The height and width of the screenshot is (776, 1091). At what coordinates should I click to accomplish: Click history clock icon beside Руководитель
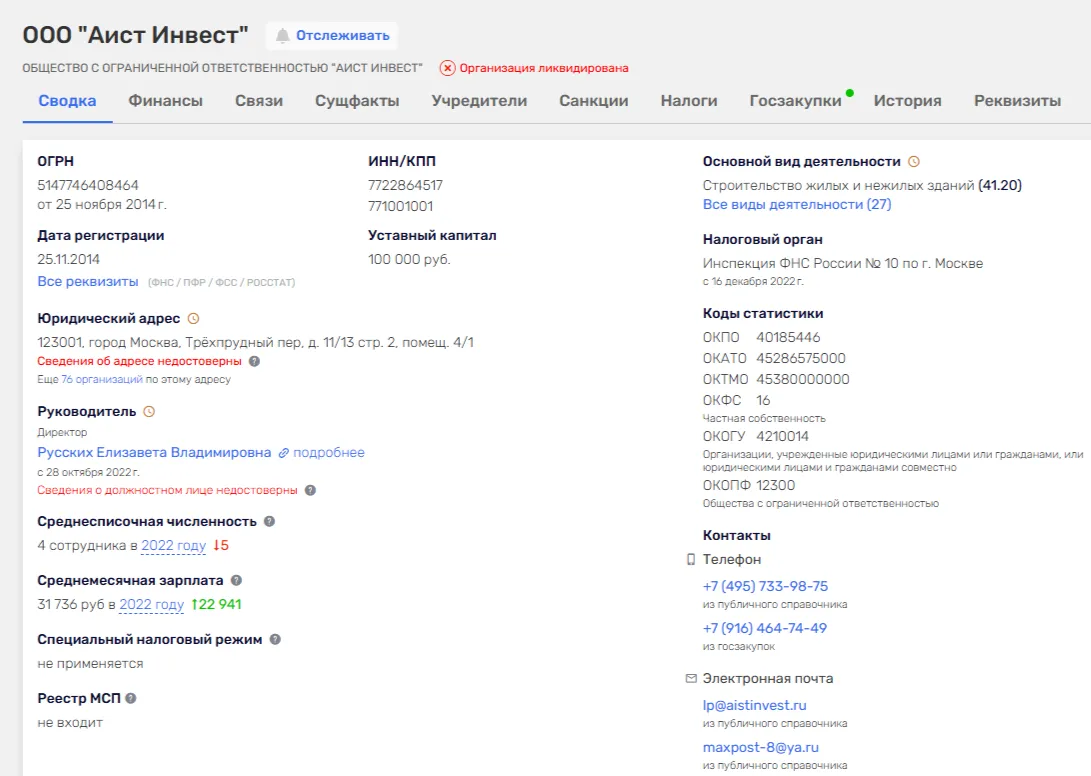(x=149, y=412)
